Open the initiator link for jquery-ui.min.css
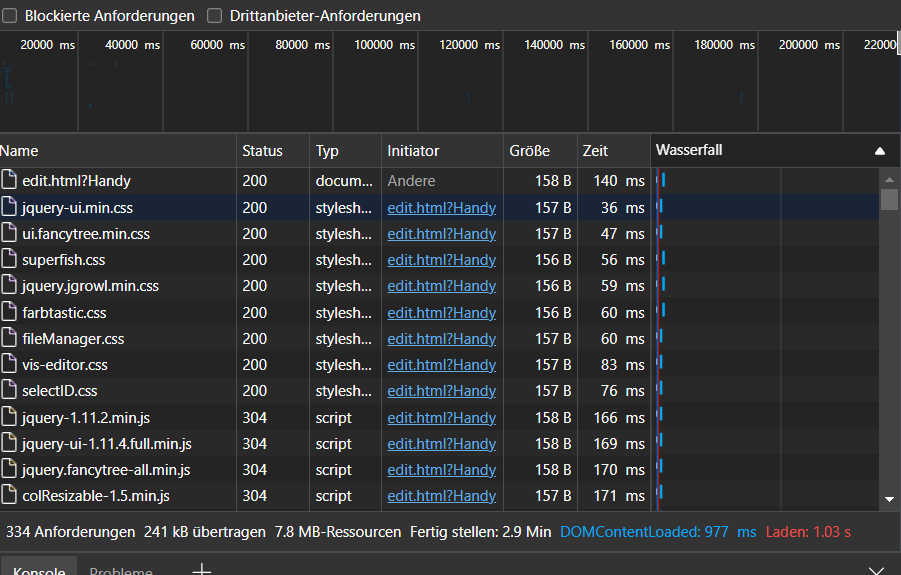 pos(441,208)
